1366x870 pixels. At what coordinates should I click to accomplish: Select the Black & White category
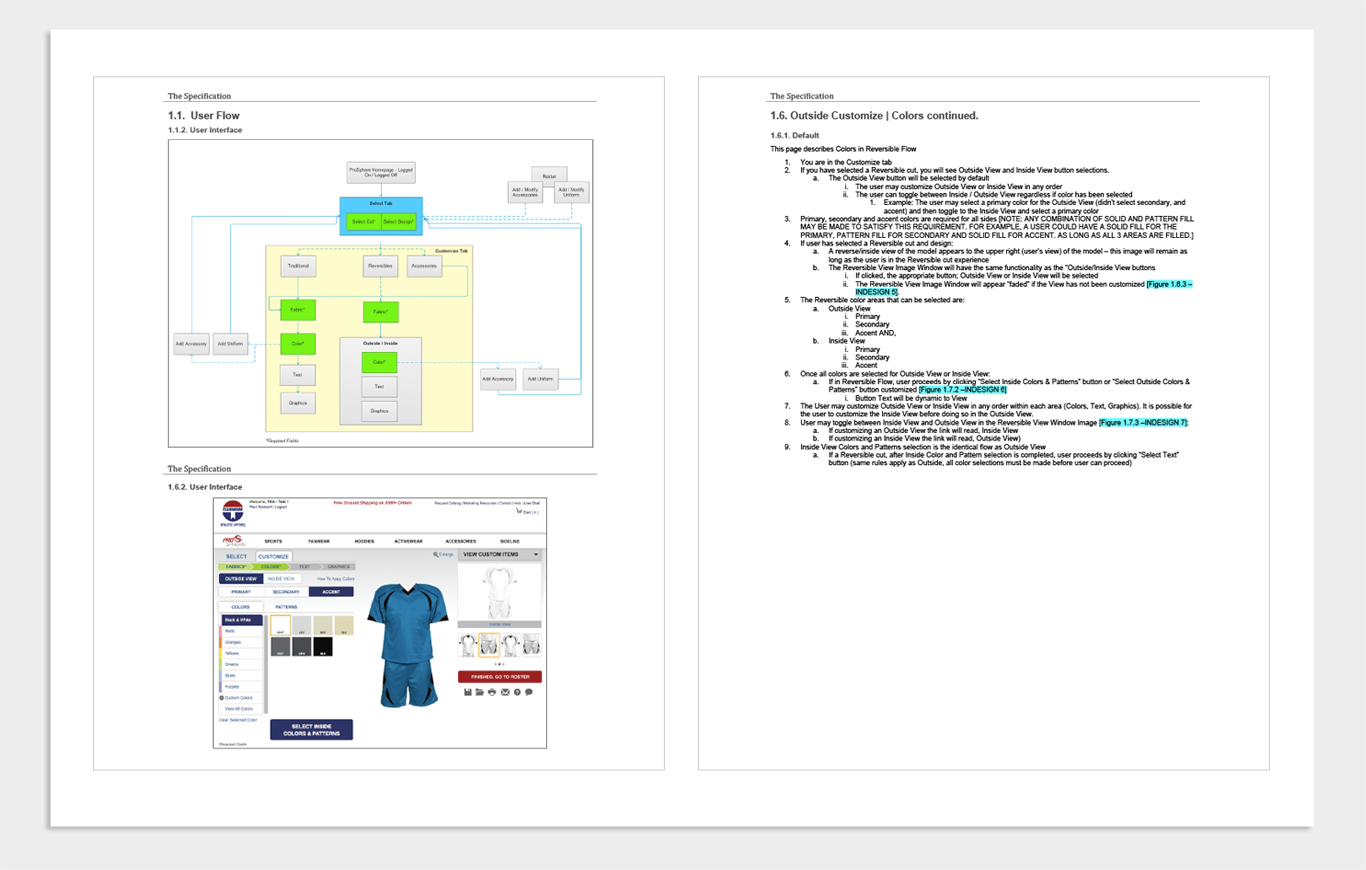(x=241, y=620)
